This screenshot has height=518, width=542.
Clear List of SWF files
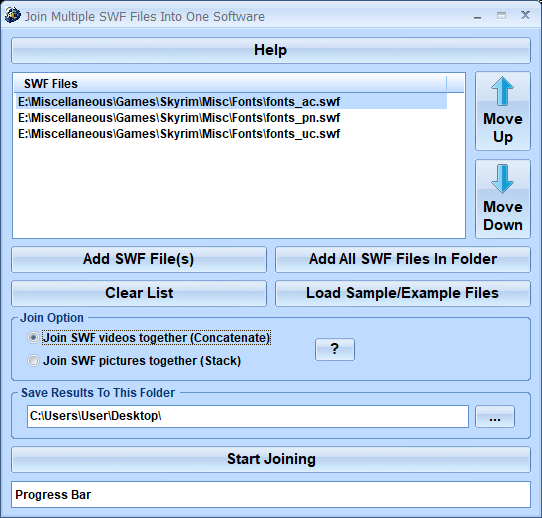pyautogui.click(x=139, y=293)
